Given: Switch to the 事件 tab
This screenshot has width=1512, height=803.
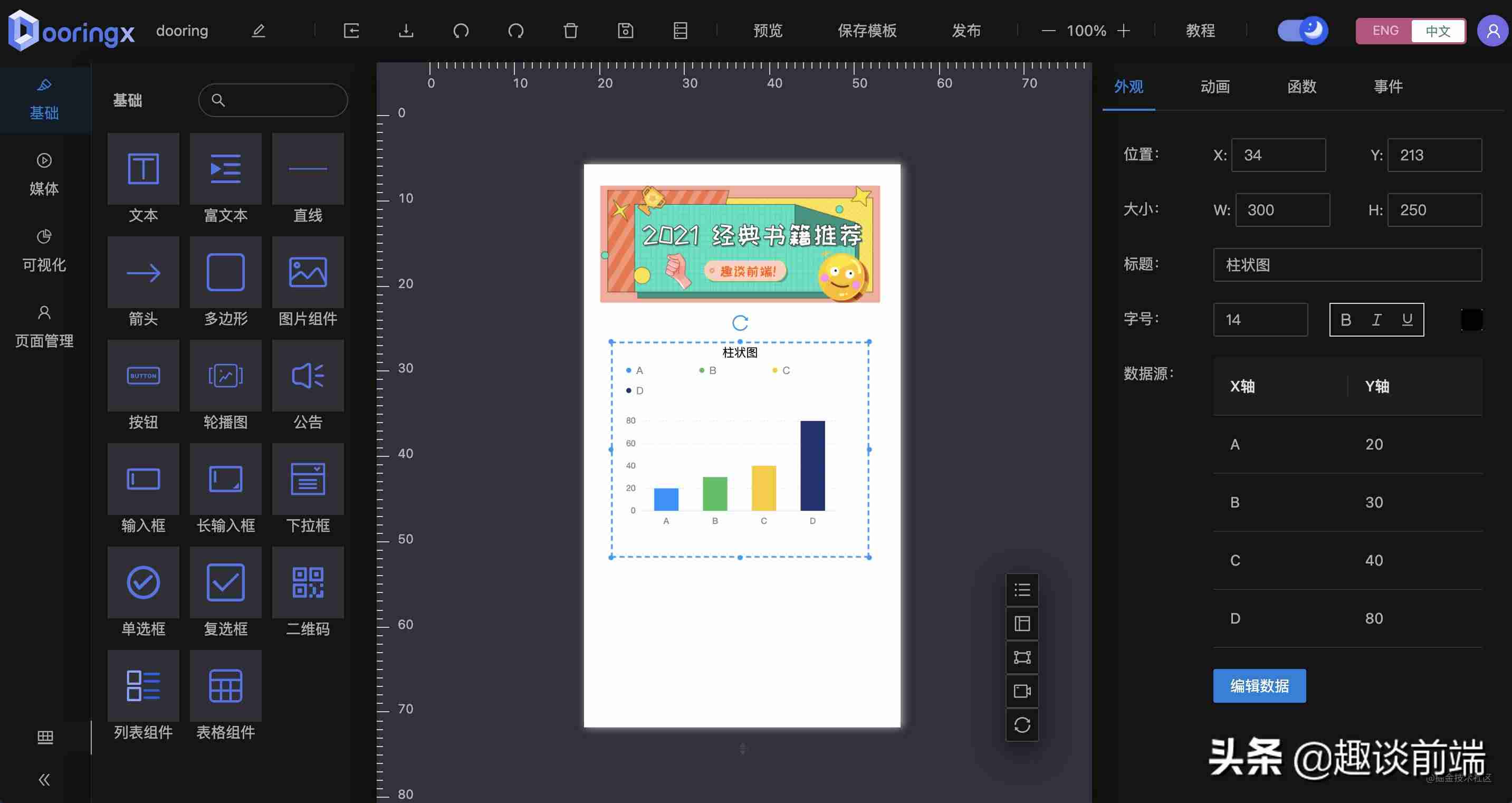Looking at the screenshot, I should tap(1388, 87).
